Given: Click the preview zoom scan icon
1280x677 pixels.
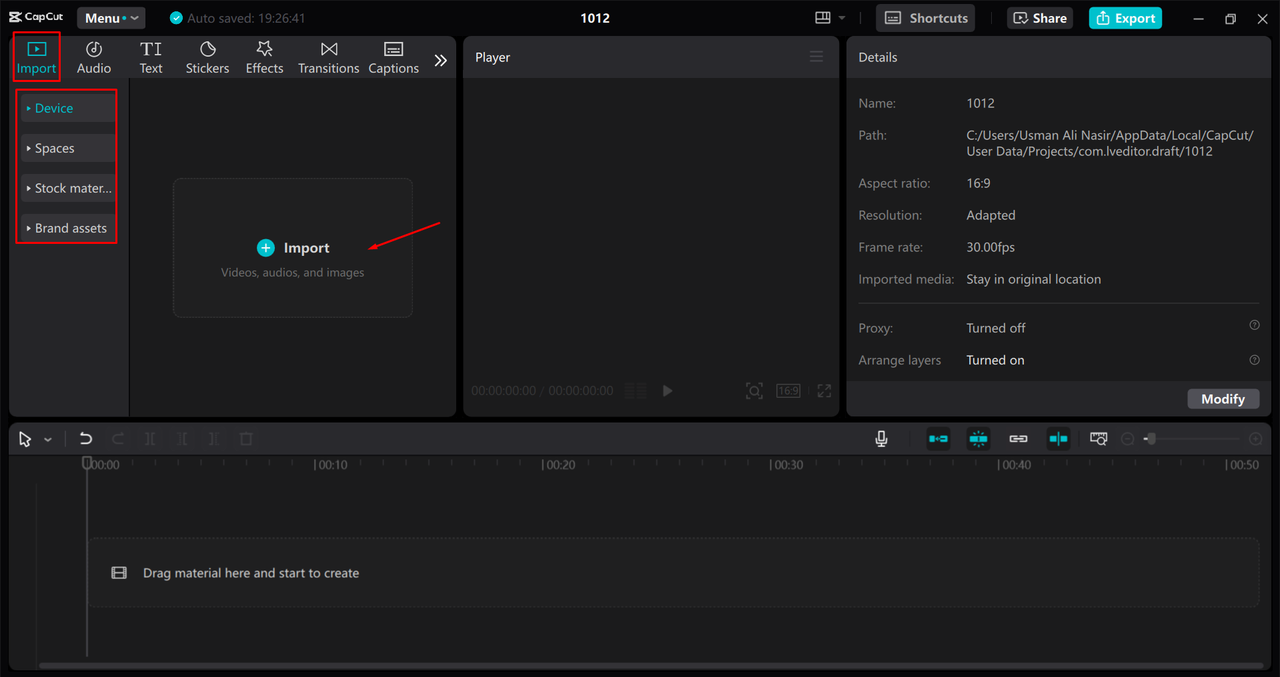Looking at the screenshot, I should (x=754, y=391).
